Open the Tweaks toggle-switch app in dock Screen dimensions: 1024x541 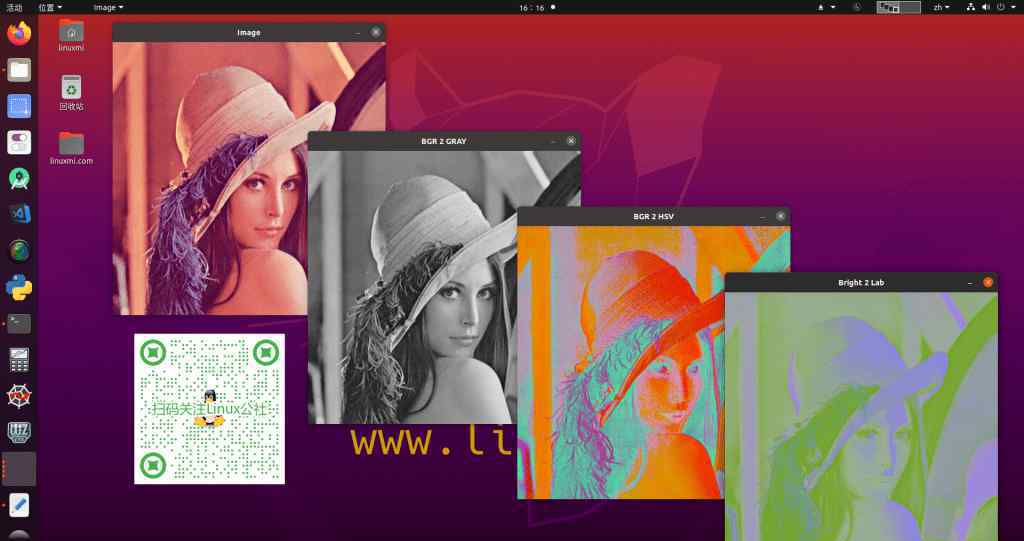point(19,142)
